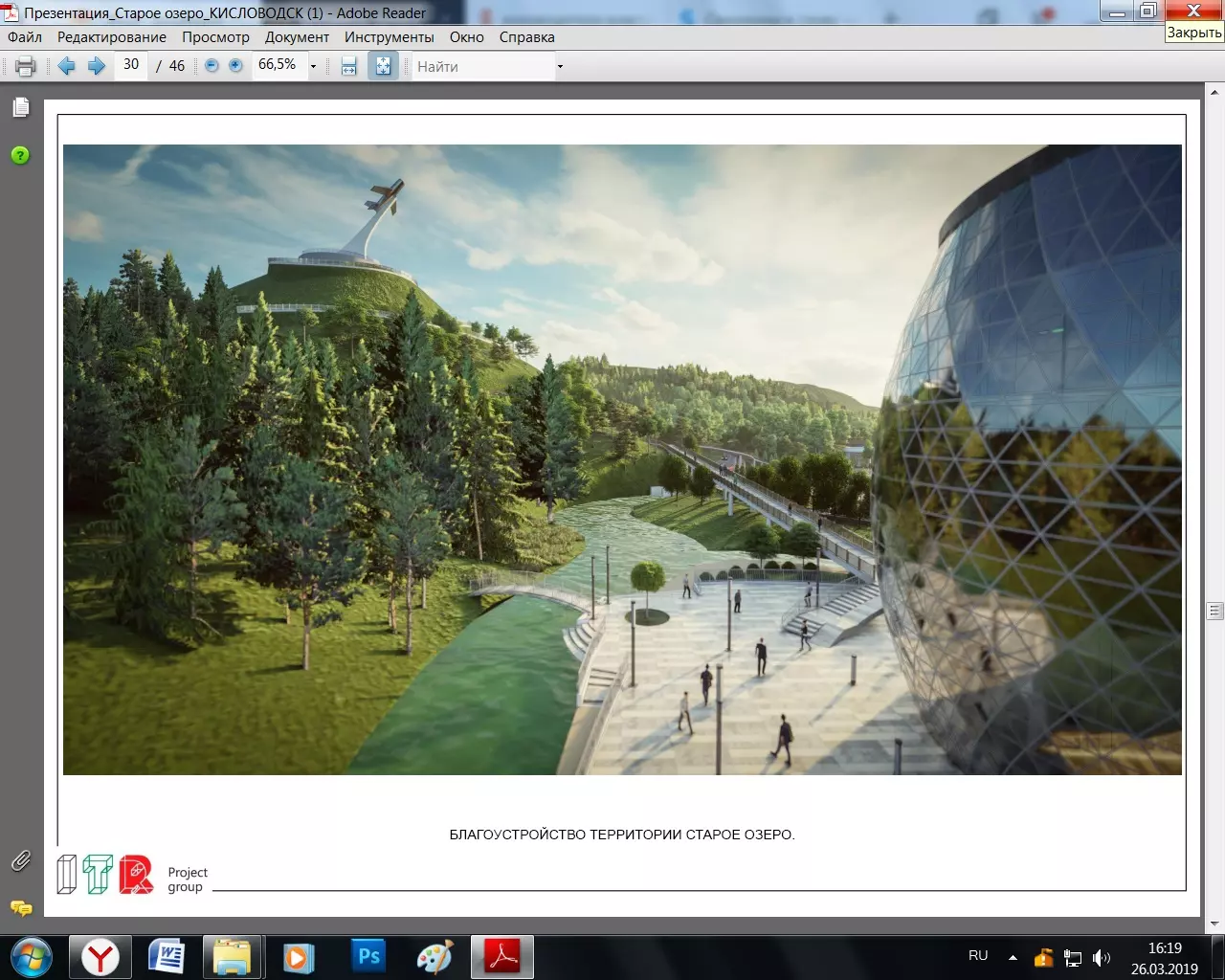Open the Файл menu
This screenshot has width=1225, height=980.
pyautogui.click(x=25, y=37)
